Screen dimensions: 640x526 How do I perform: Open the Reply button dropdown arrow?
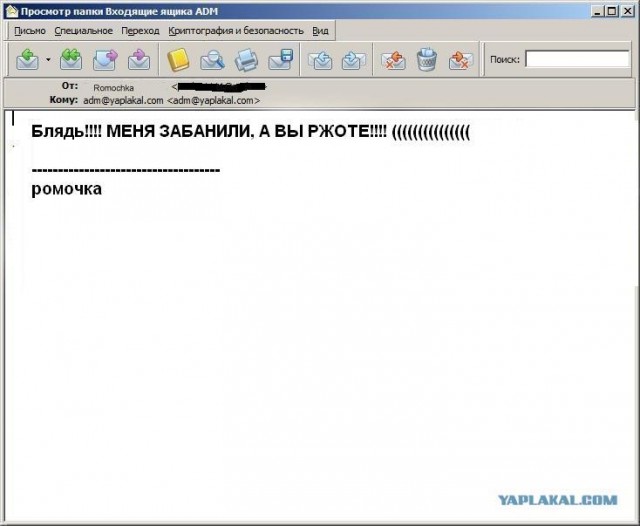point(48,60)
